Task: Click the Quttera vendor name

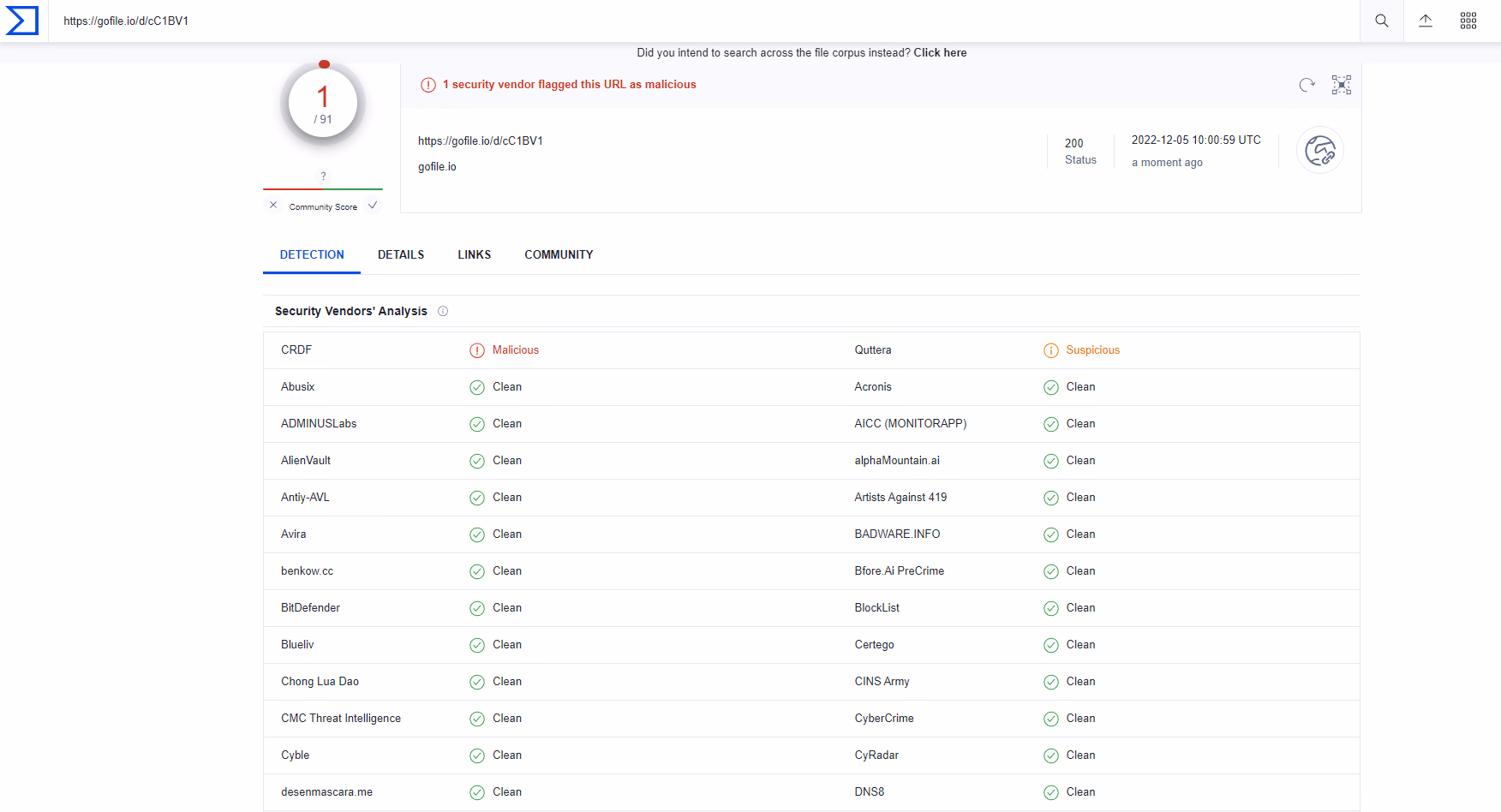Action: pyautogui.click(x=873, y=349)
